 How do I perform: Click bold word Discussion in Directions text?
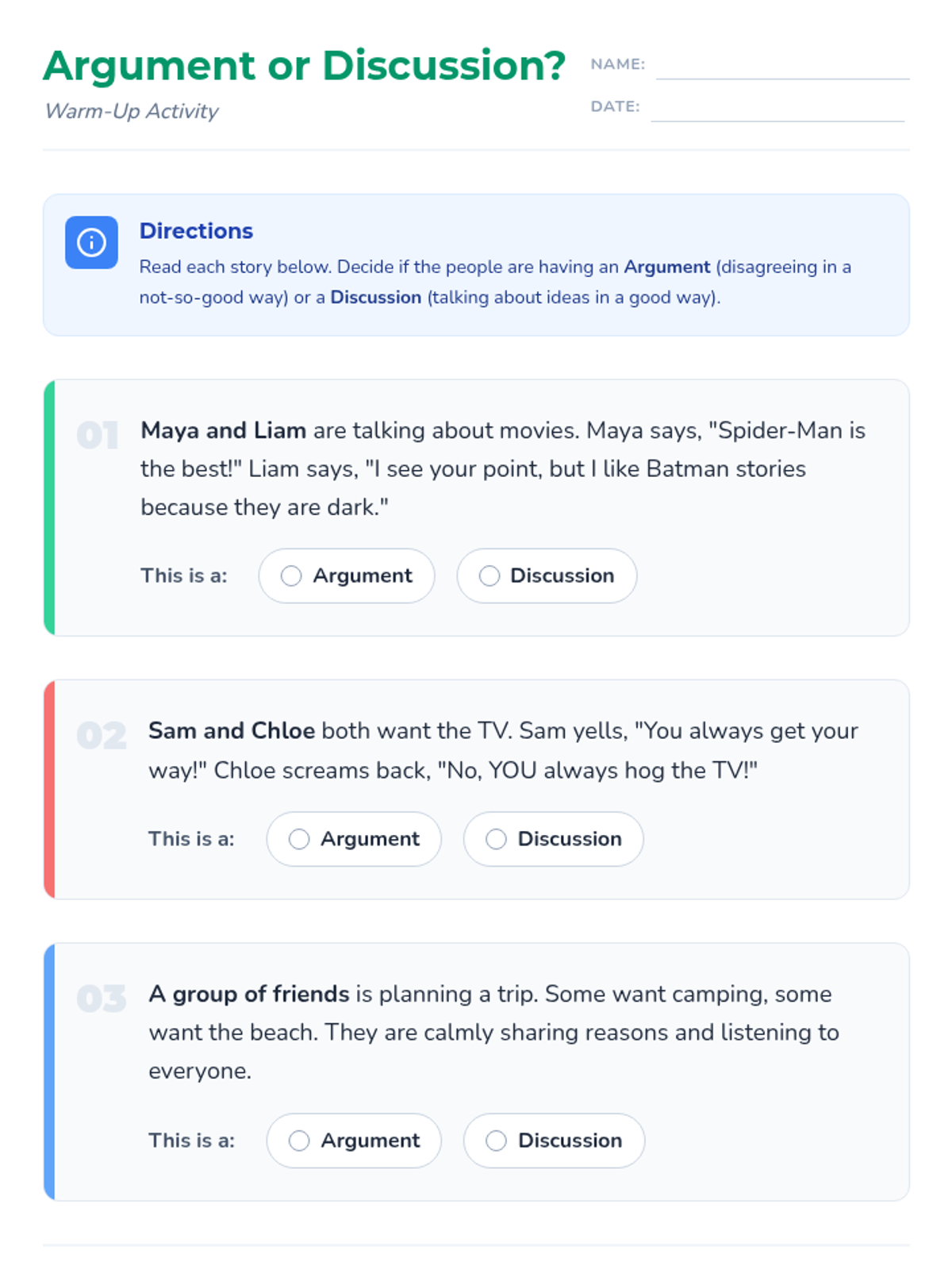(376, 298)
